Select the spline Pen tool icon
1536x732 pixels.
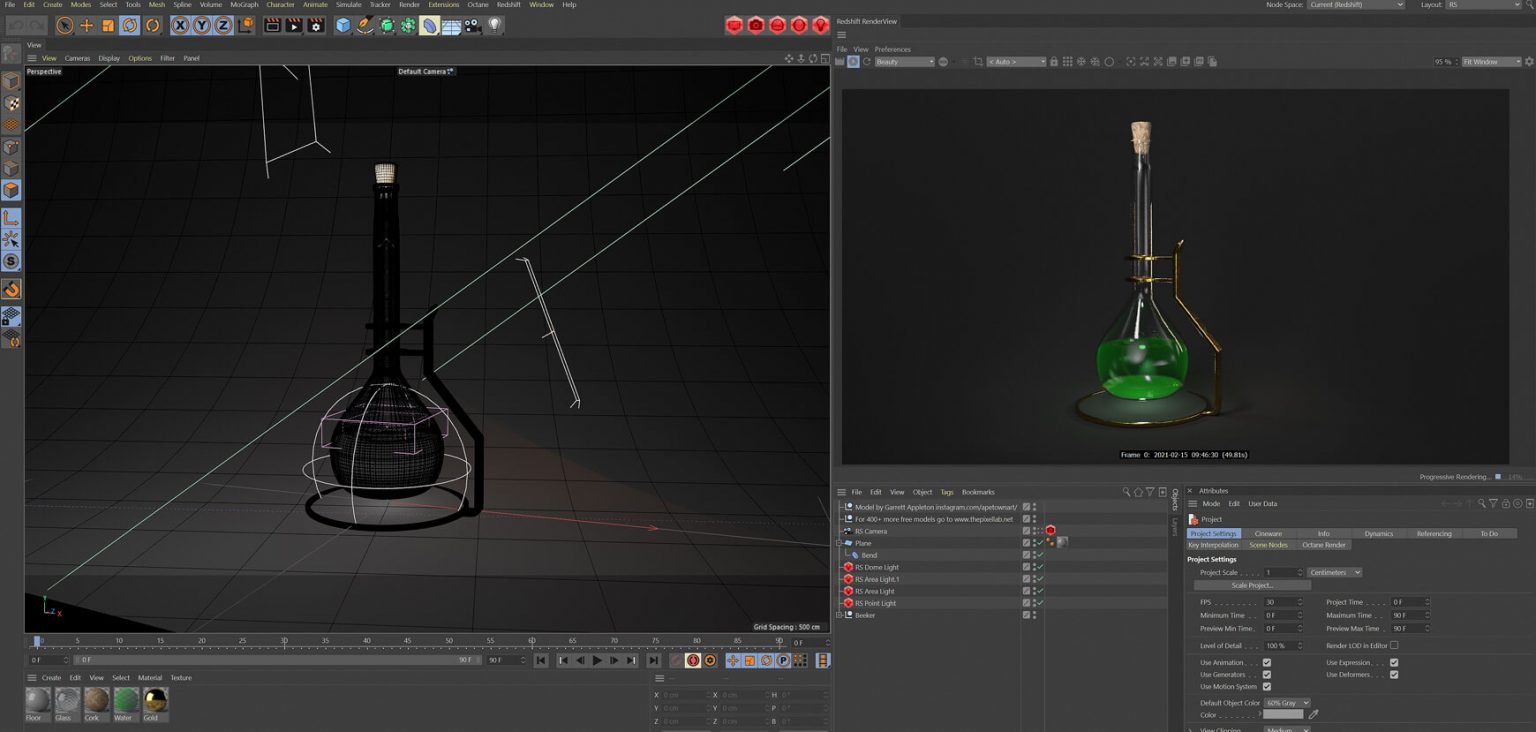[x=365, y=27]
